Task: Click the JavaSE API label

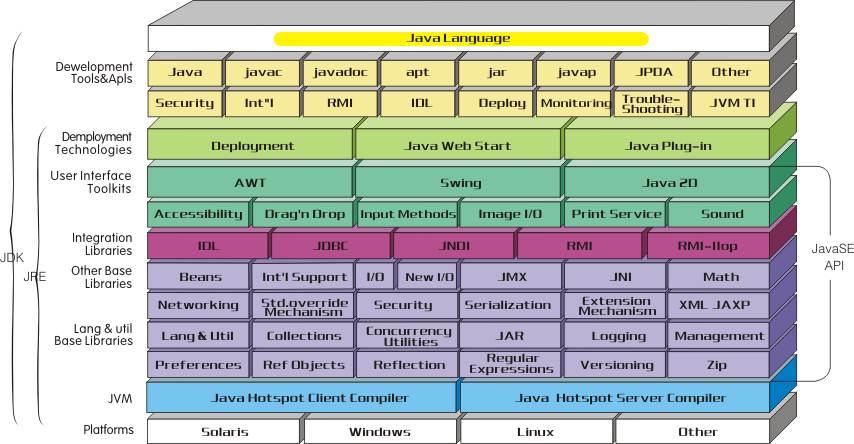Action: (x=833, y=257)
